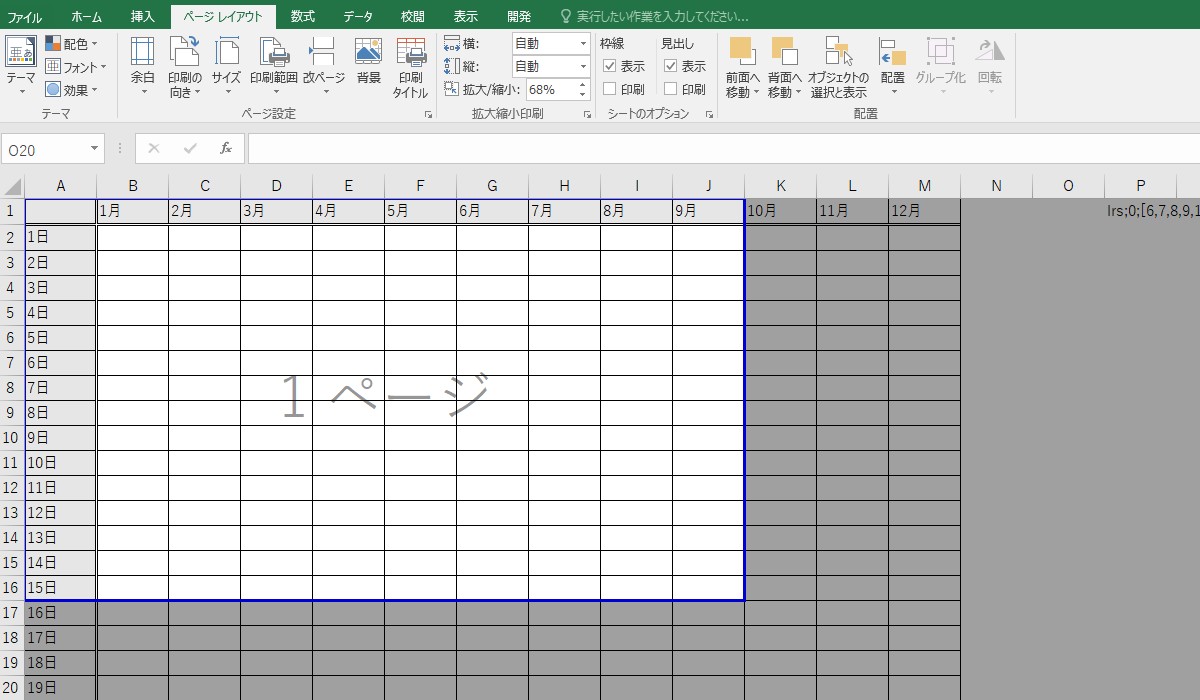Open the 配色 theme colors menu
Image resolution: width=1200 pixels, height=700 pixels.
click(71, 44)
